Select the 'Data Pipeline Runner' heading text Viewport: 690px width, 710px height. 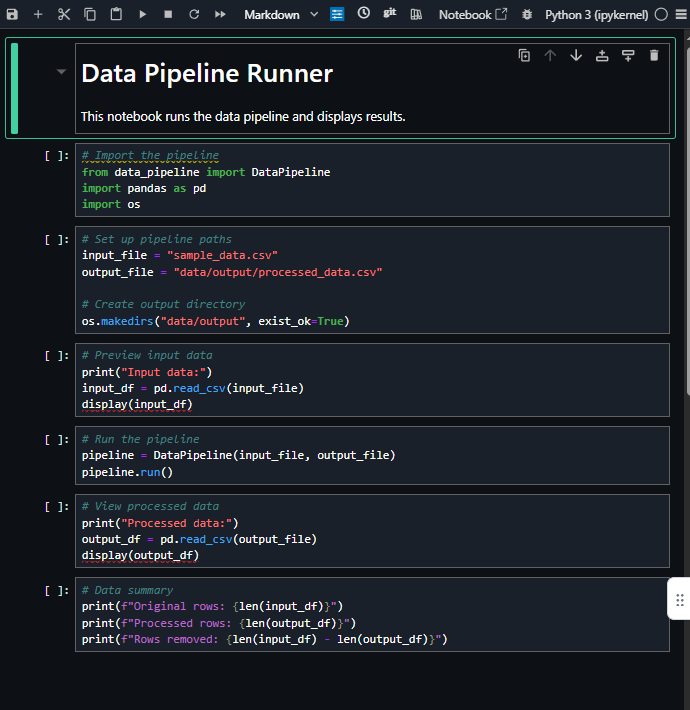pos(207,73)
